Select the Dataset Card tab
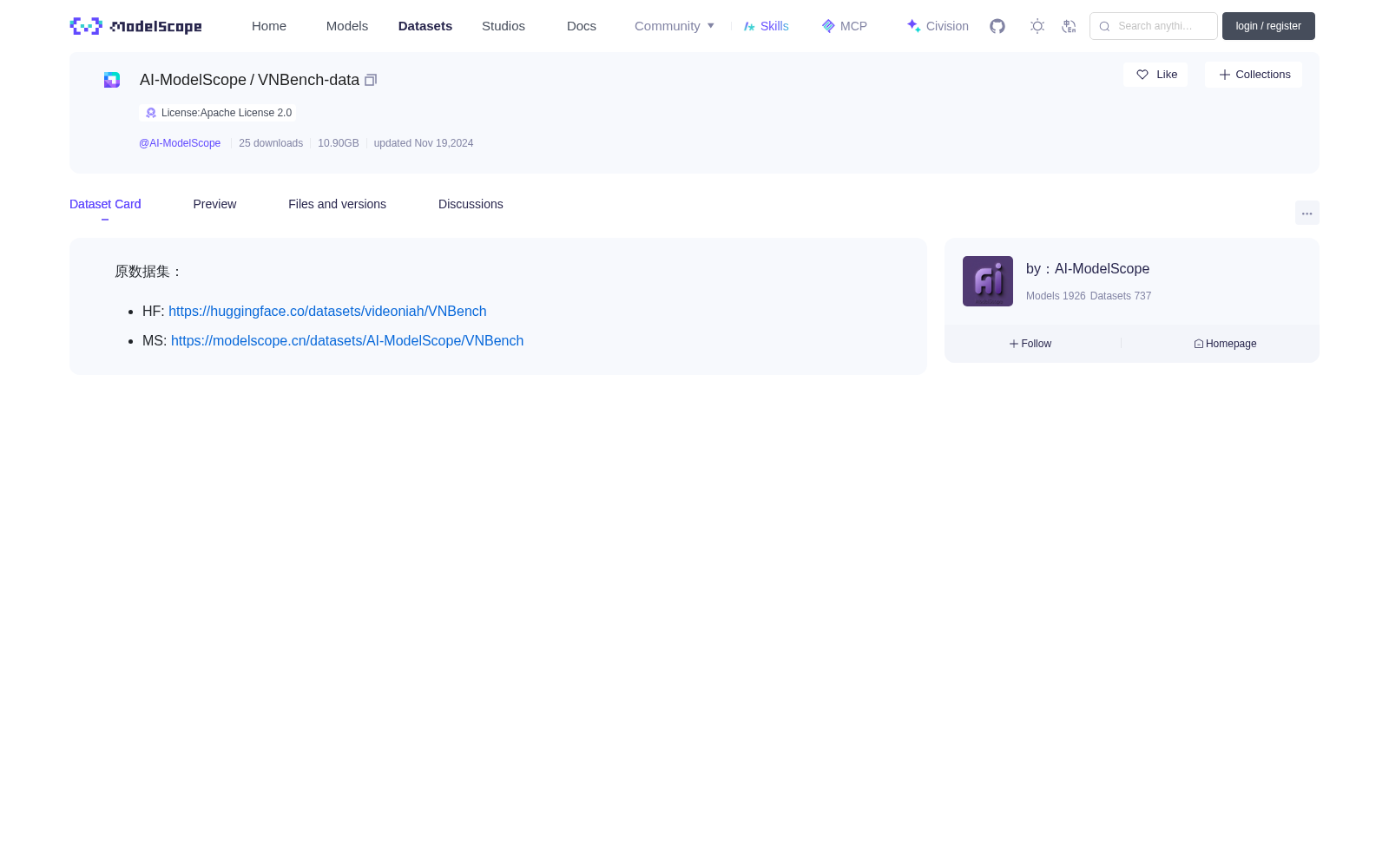The image size is (1389, 868). pos(105,204)
